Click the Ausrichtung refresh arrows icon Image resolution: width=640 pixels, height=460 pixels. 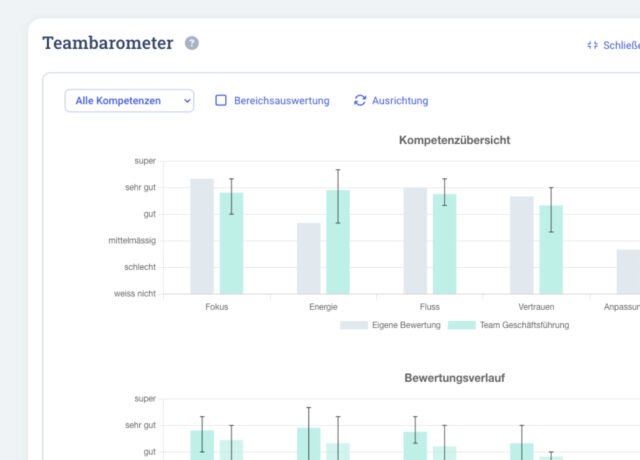coord(360,100)
